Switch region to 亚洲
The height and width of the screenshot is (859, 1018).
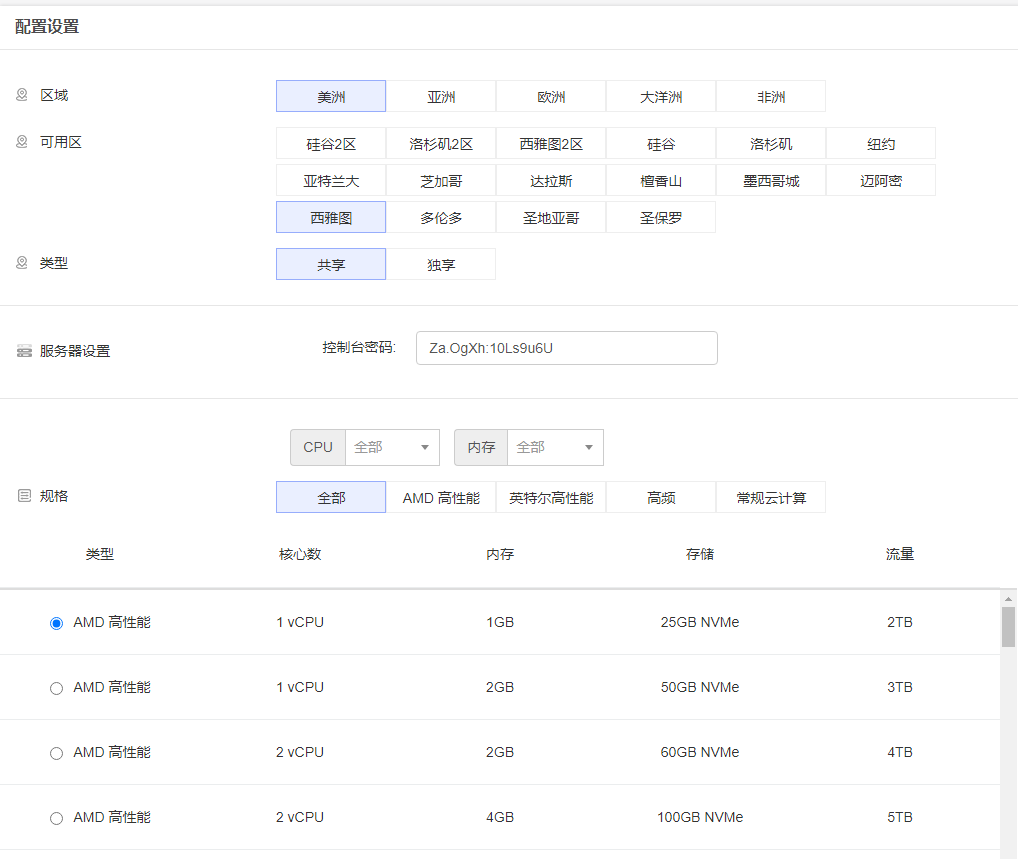pos(441,97)
